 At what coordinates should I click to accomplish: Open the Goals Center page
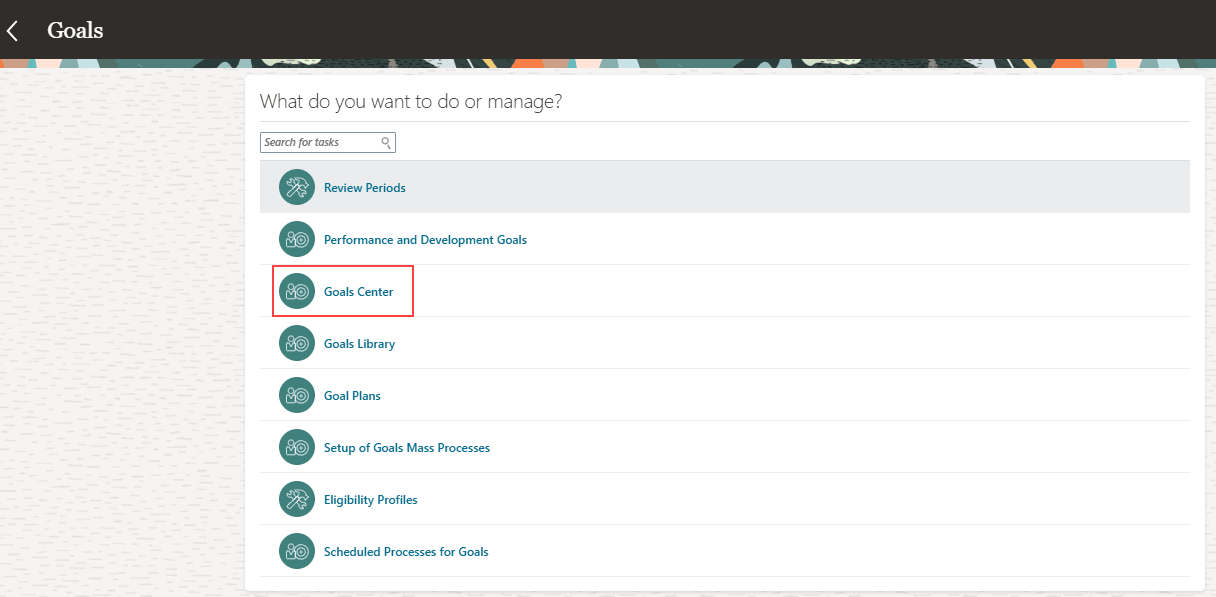[x=358, y=291]
